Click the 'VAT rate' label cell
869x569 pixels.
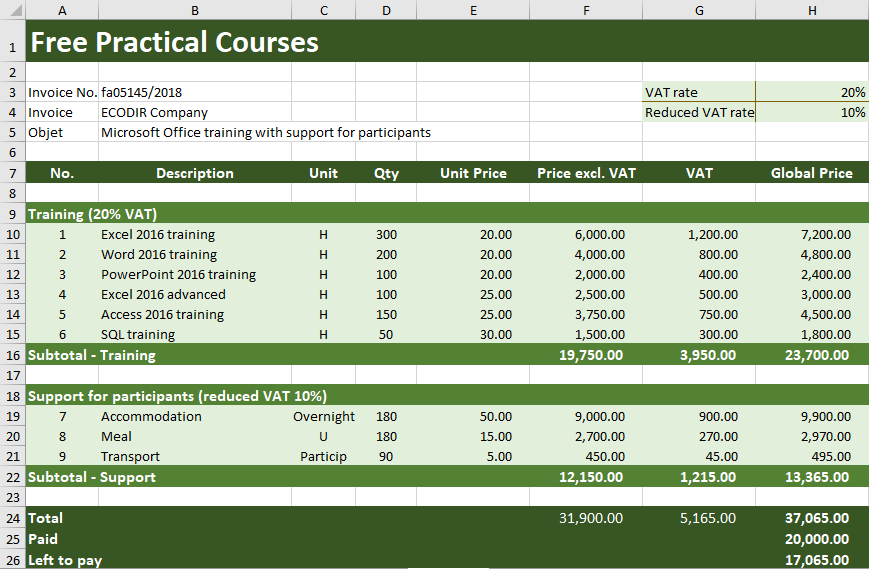point(699,92)
